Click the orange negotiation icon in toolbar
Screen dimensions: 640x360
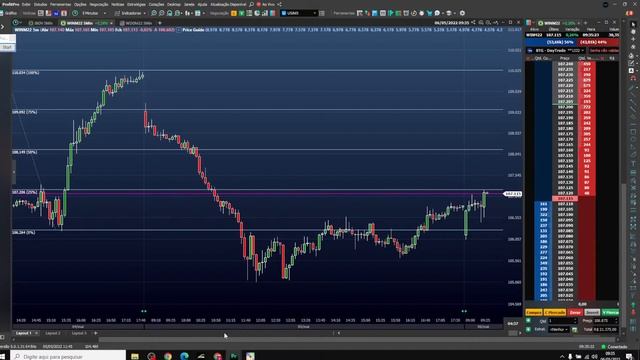point(234,13)
